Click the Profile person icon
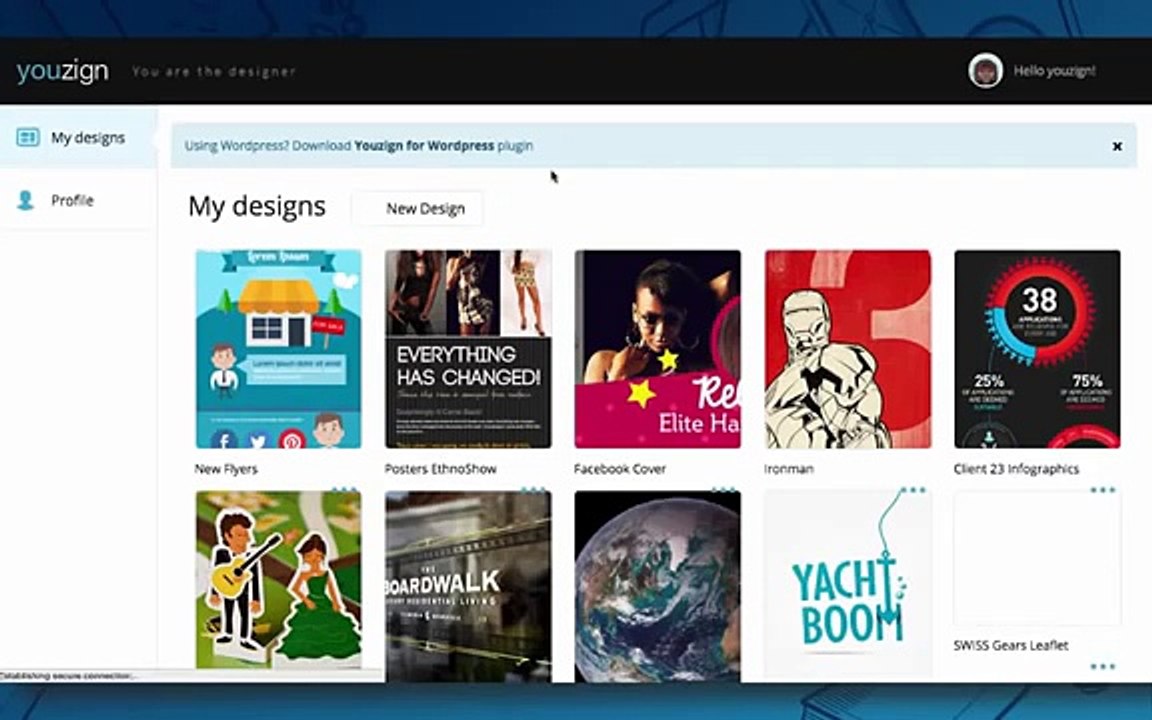Viewport: 1152px width, 720px height. click(26, 200)
